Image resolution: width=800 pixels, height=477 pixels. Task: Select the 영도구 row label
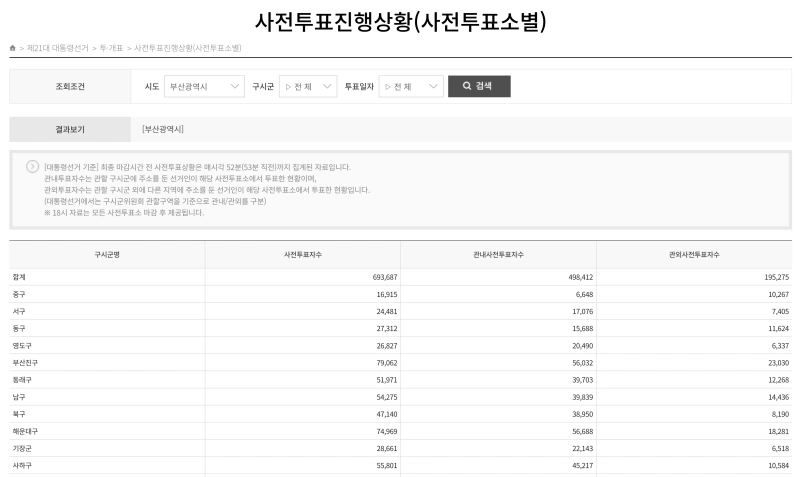tap(22, 345)
